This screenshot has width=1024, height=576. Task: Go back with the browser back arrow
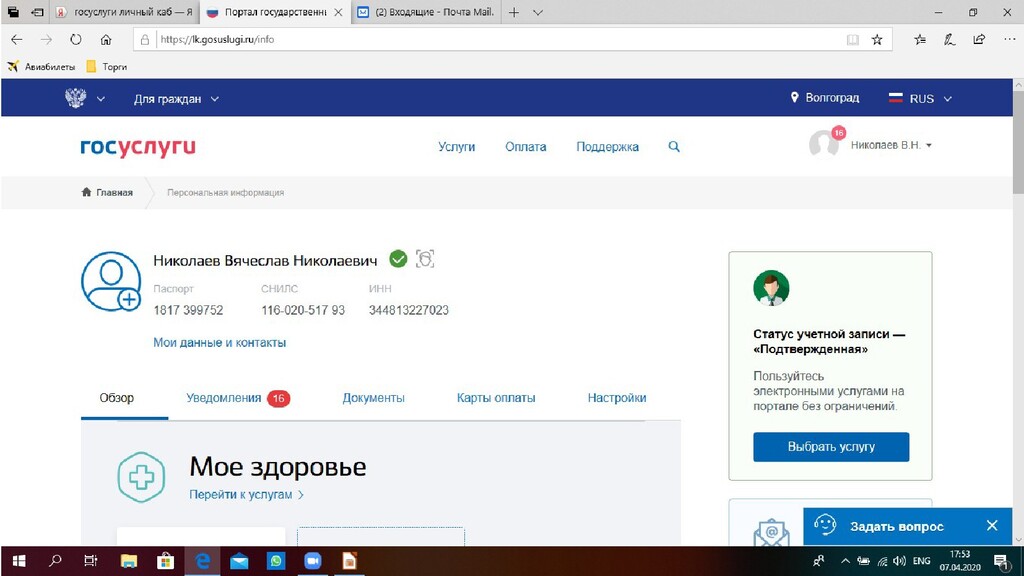pyautogui.click(x=16, y=40)
